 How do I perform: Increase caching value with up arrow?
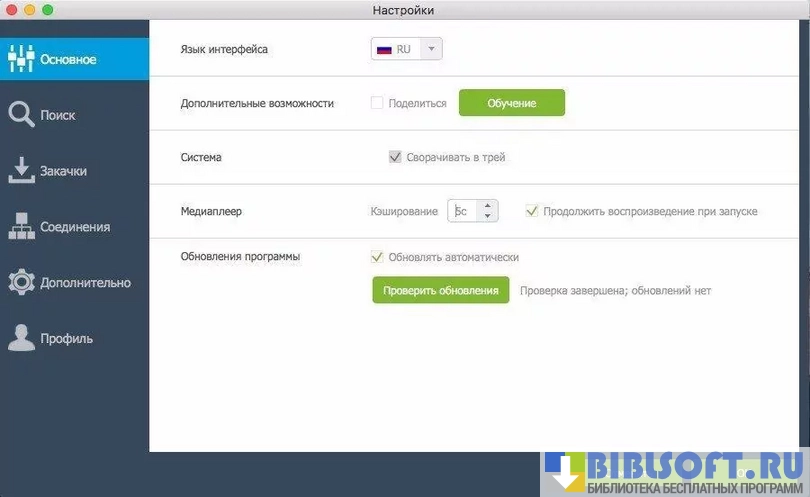pos(487,206)
